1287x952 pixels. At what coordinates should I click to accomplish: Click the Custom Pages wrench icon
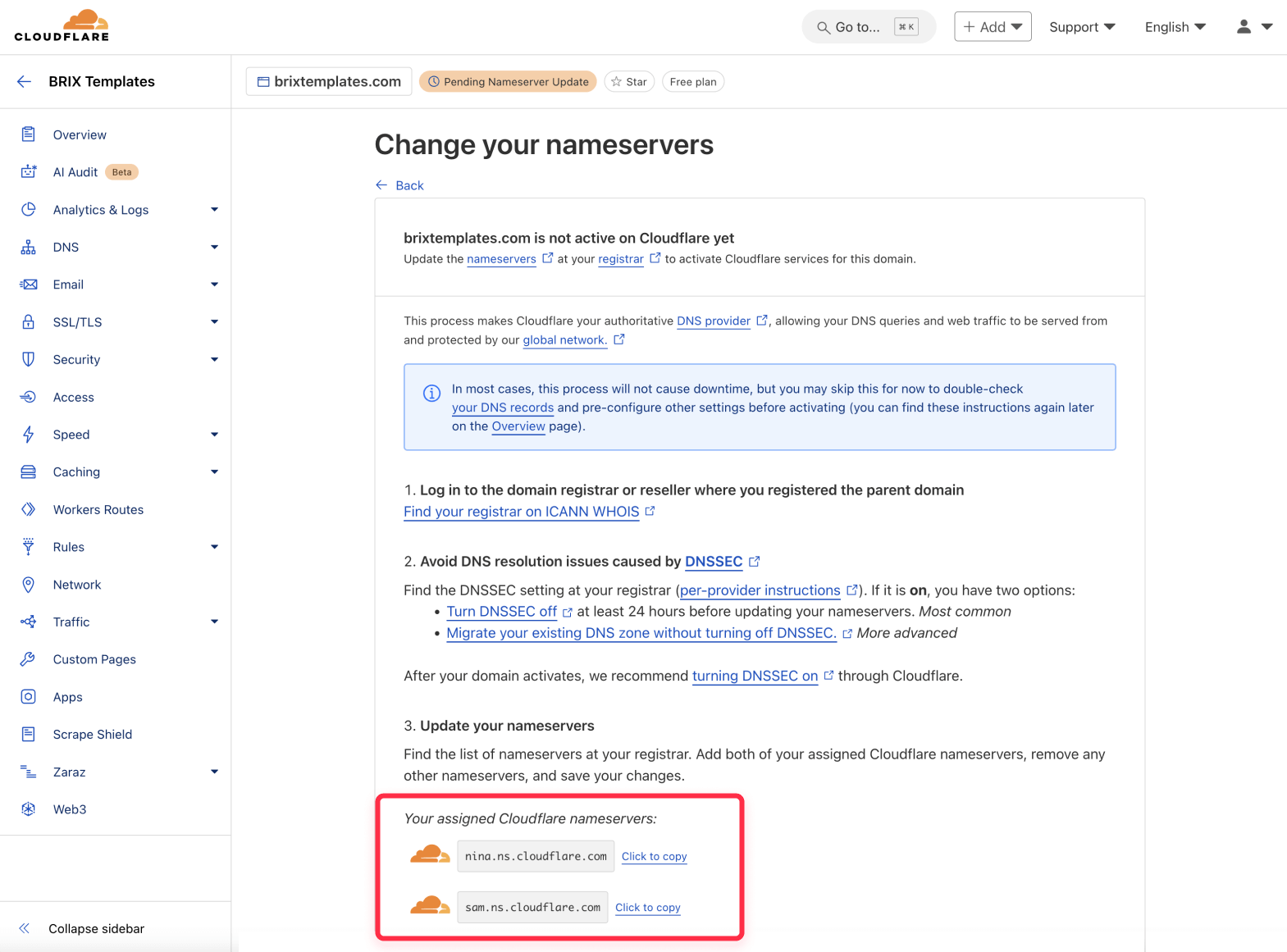coord(29,659)
